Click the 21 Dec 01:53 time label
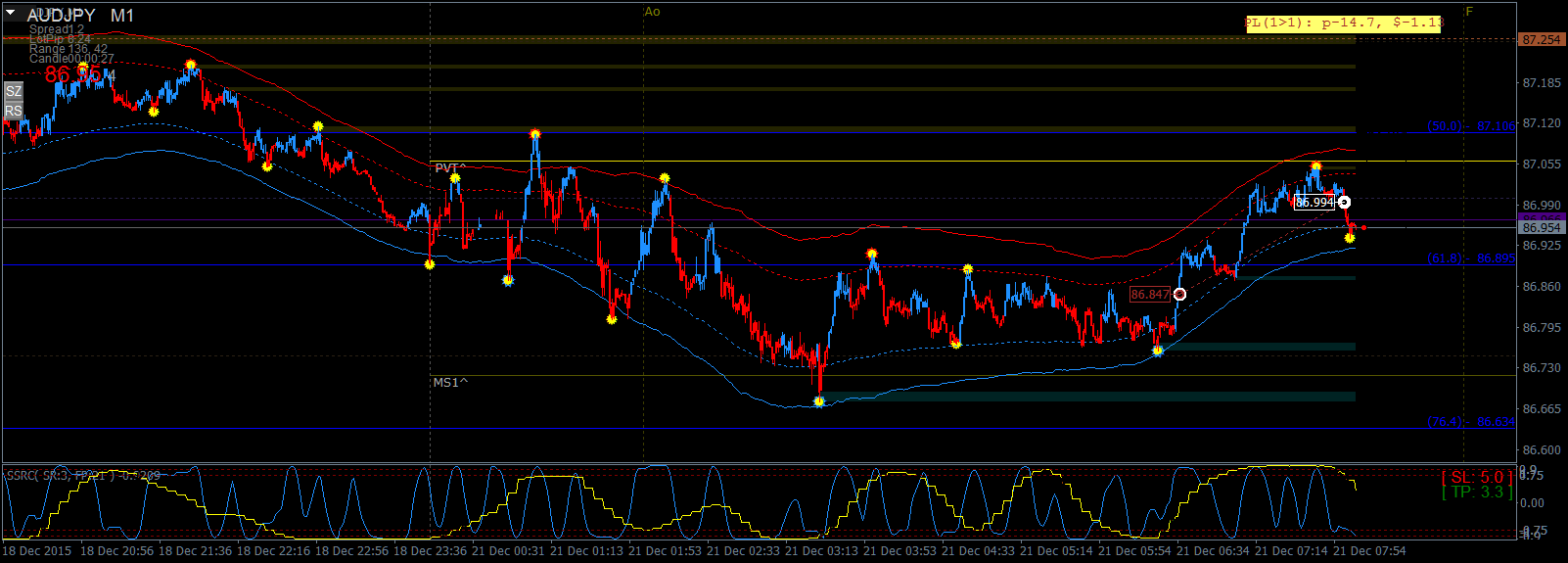 point(665,551)
